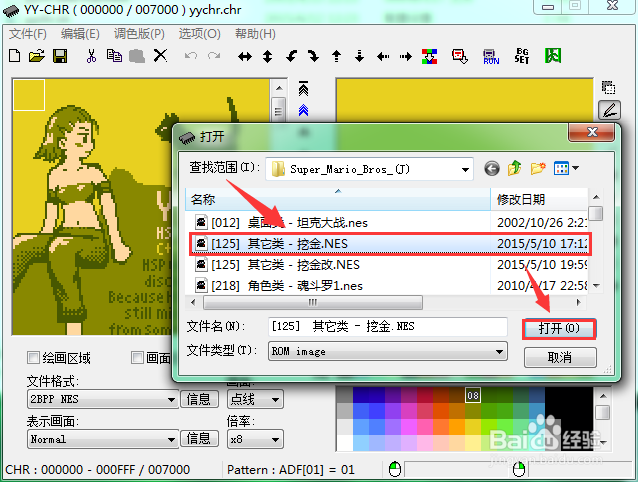Shift pattern down arrow icon
The height and width of the screenshot is (482, 638).
coord(359,56)
